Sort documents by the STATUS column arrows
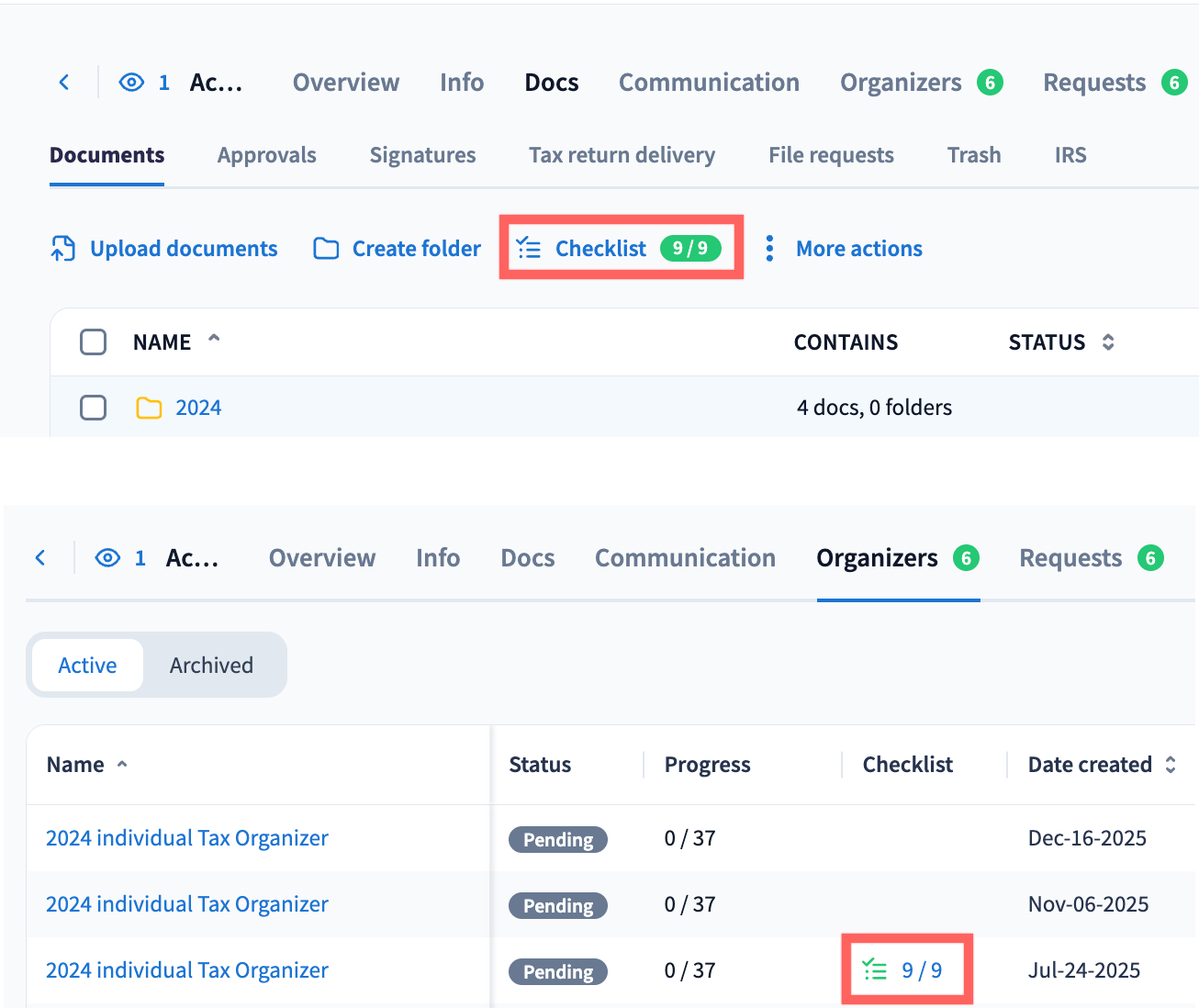 (x=1108, y=342)
